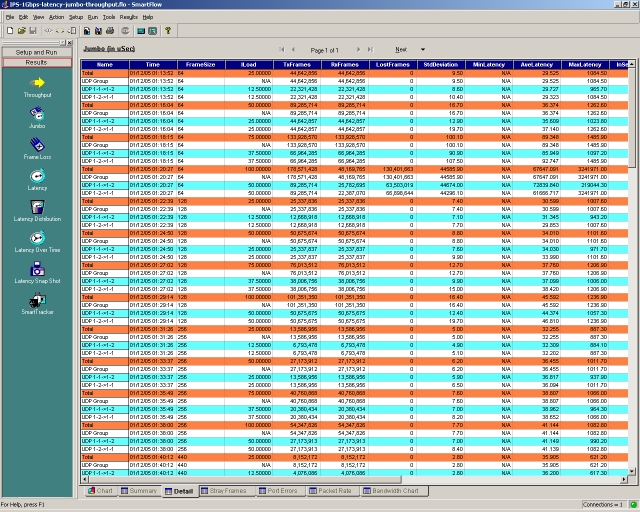The image size is (640, 512).
Task: Click the yellow key help toolbar icon
Action: coord(168,31)
